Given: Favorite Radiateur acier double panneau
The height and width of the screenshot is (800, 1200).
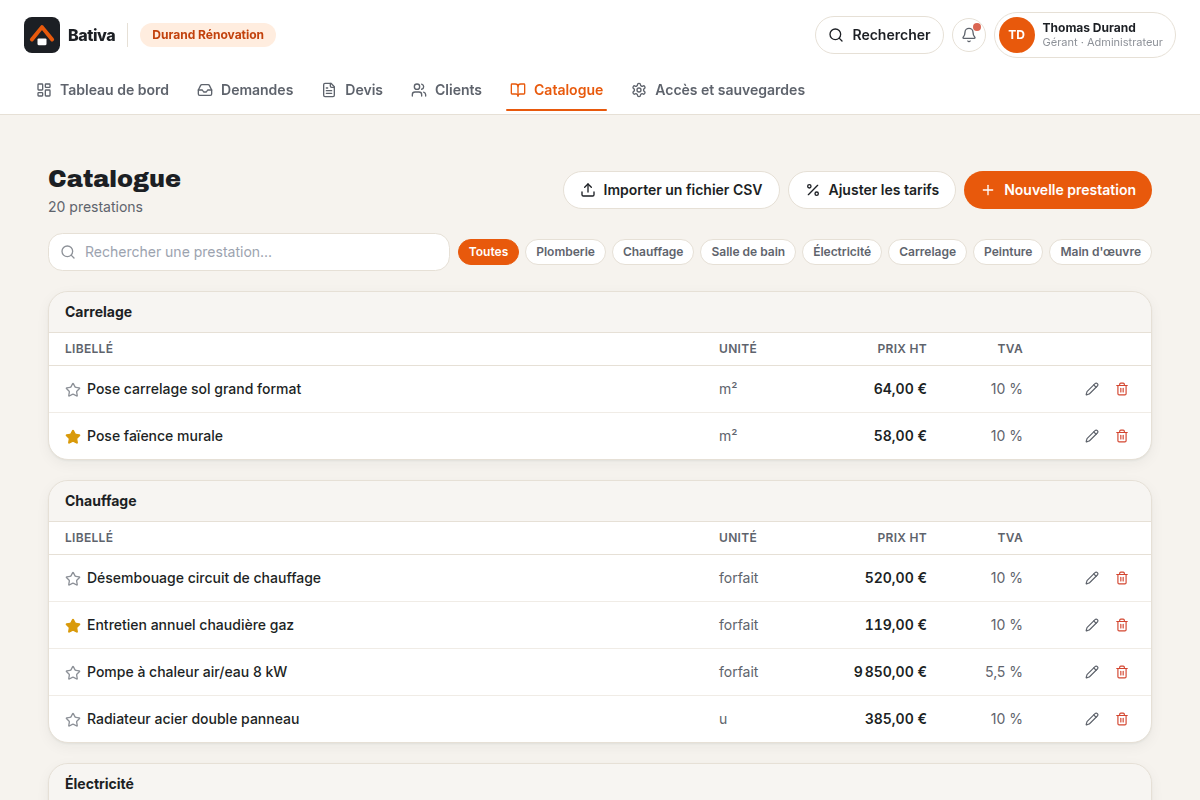Looking at the screenshot, I should [73, 720].
